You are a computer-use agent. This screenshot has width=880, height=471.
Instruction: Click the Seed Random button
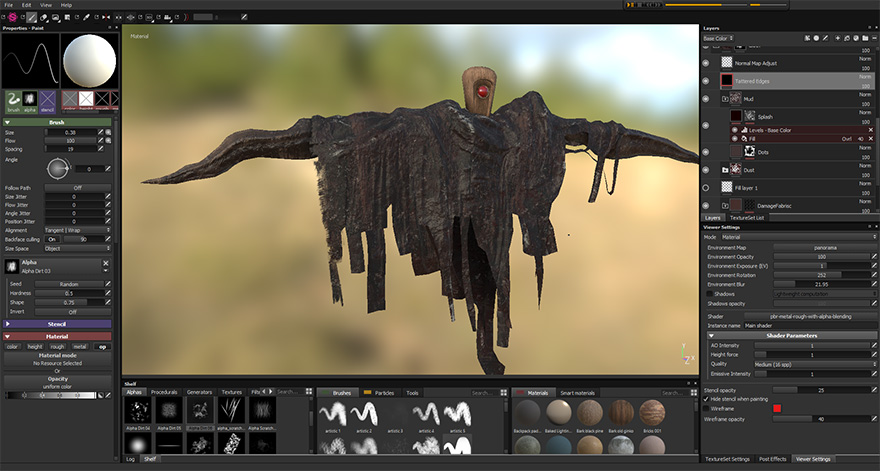coord(69,284)
